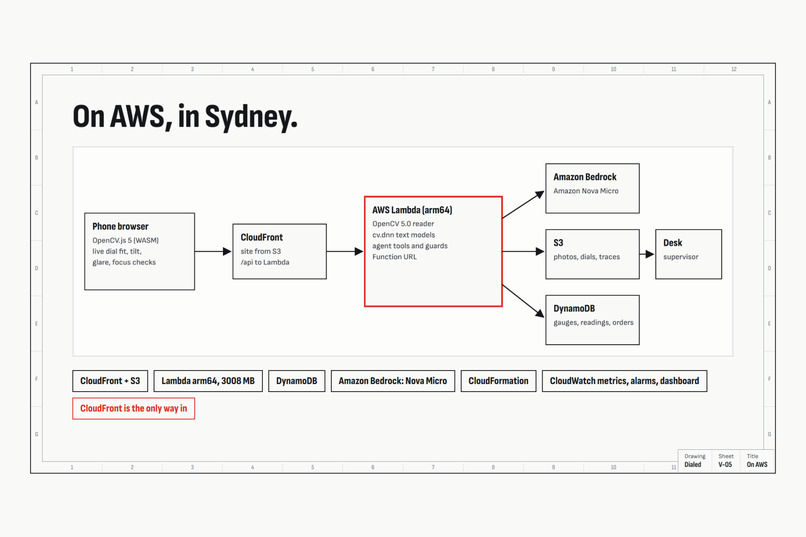Click the 'OpenCV 5.0 reader' line
This screenshot has width=806, height=537.
coord(403,224)
